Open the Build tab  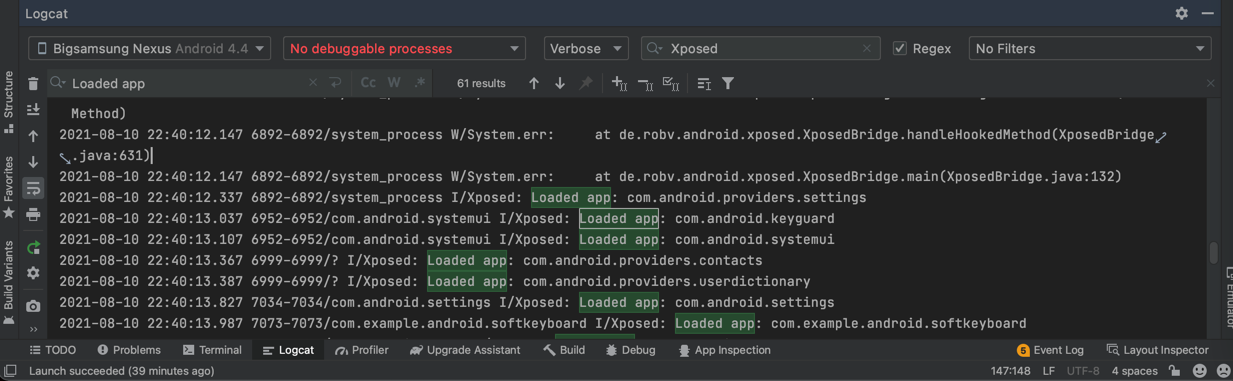tap(564, 350)
